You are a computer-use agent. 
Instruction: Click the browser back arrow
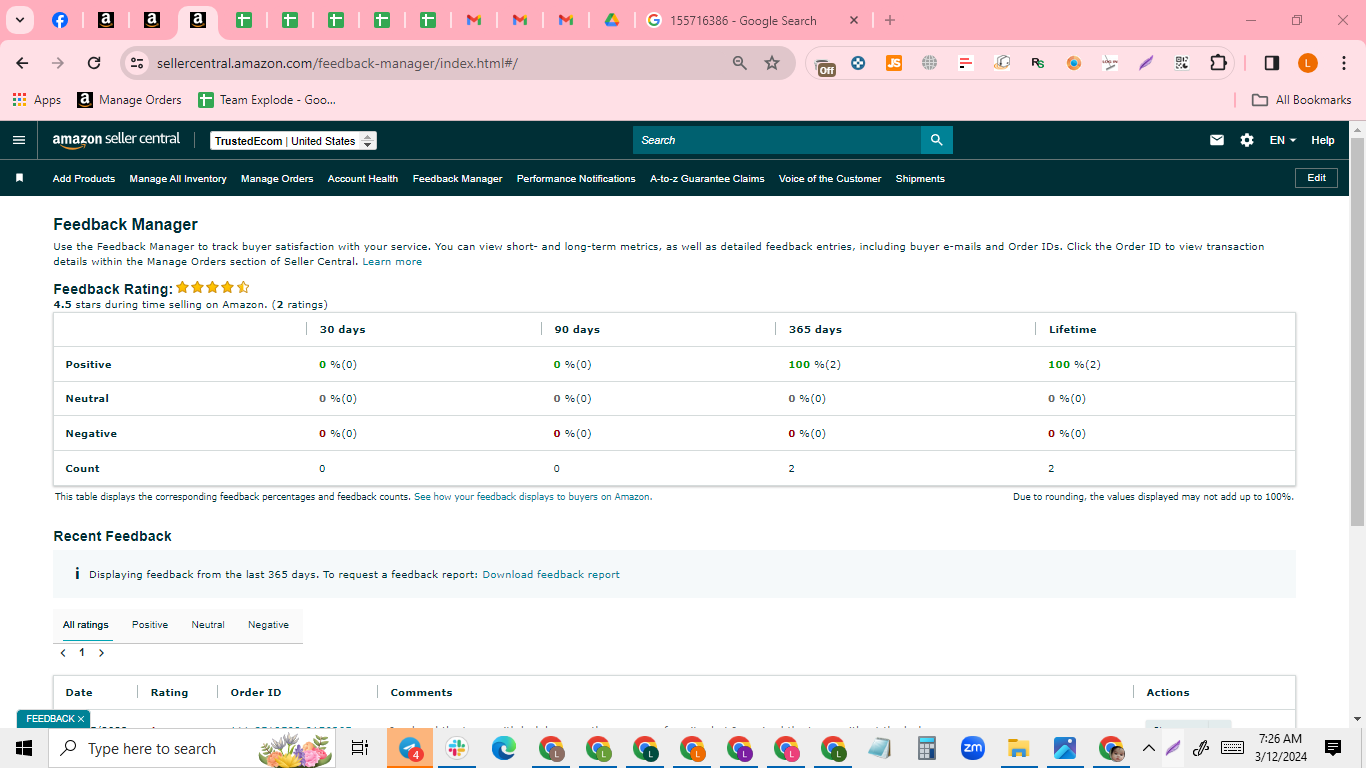(22, 63)
